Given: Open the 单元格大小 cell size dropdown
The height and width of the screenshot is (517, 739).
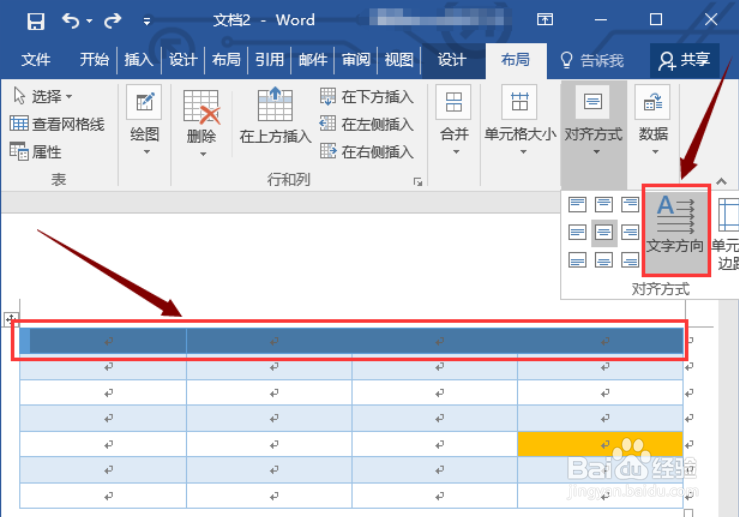Looking at the screenshot, I should pos(520,122).
